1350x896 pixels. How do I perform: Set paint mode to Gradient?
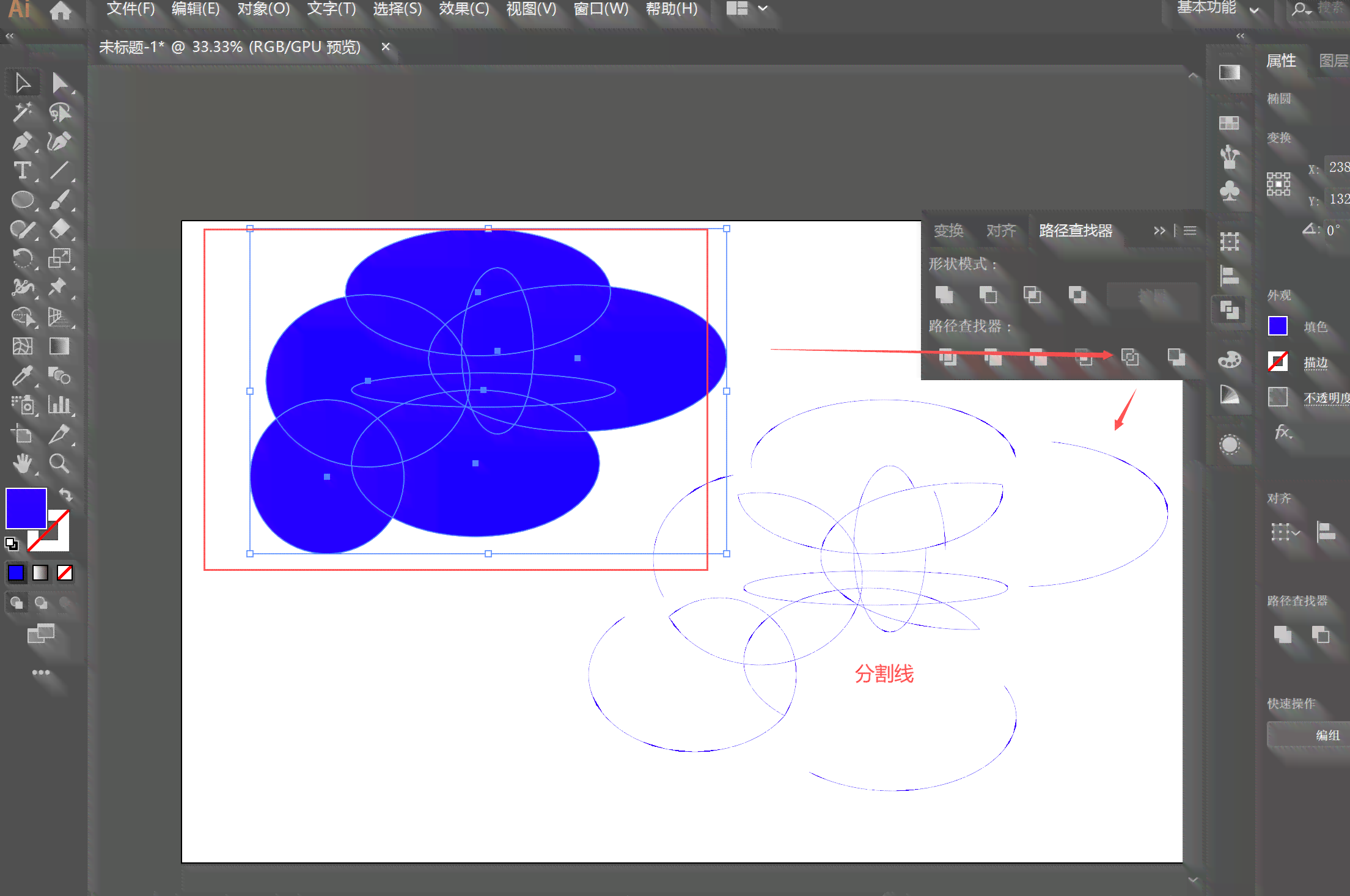[40, 573]
